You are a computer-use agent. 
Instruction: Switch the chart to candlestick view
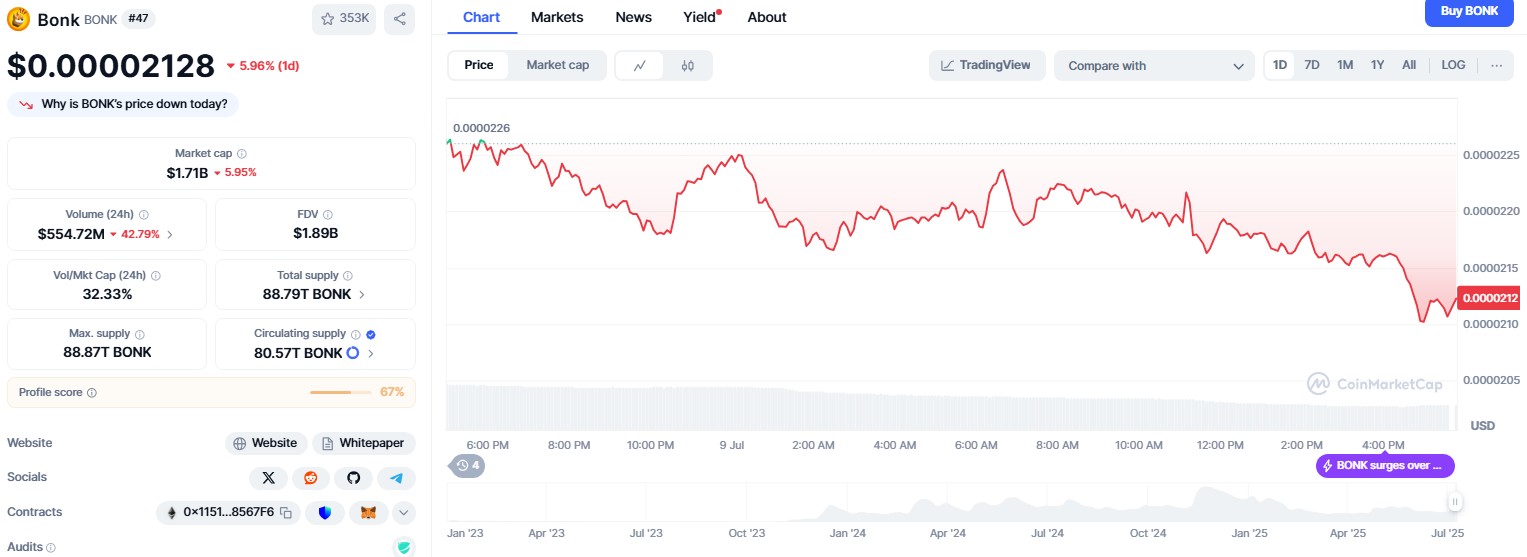click(x=687, y=66)
